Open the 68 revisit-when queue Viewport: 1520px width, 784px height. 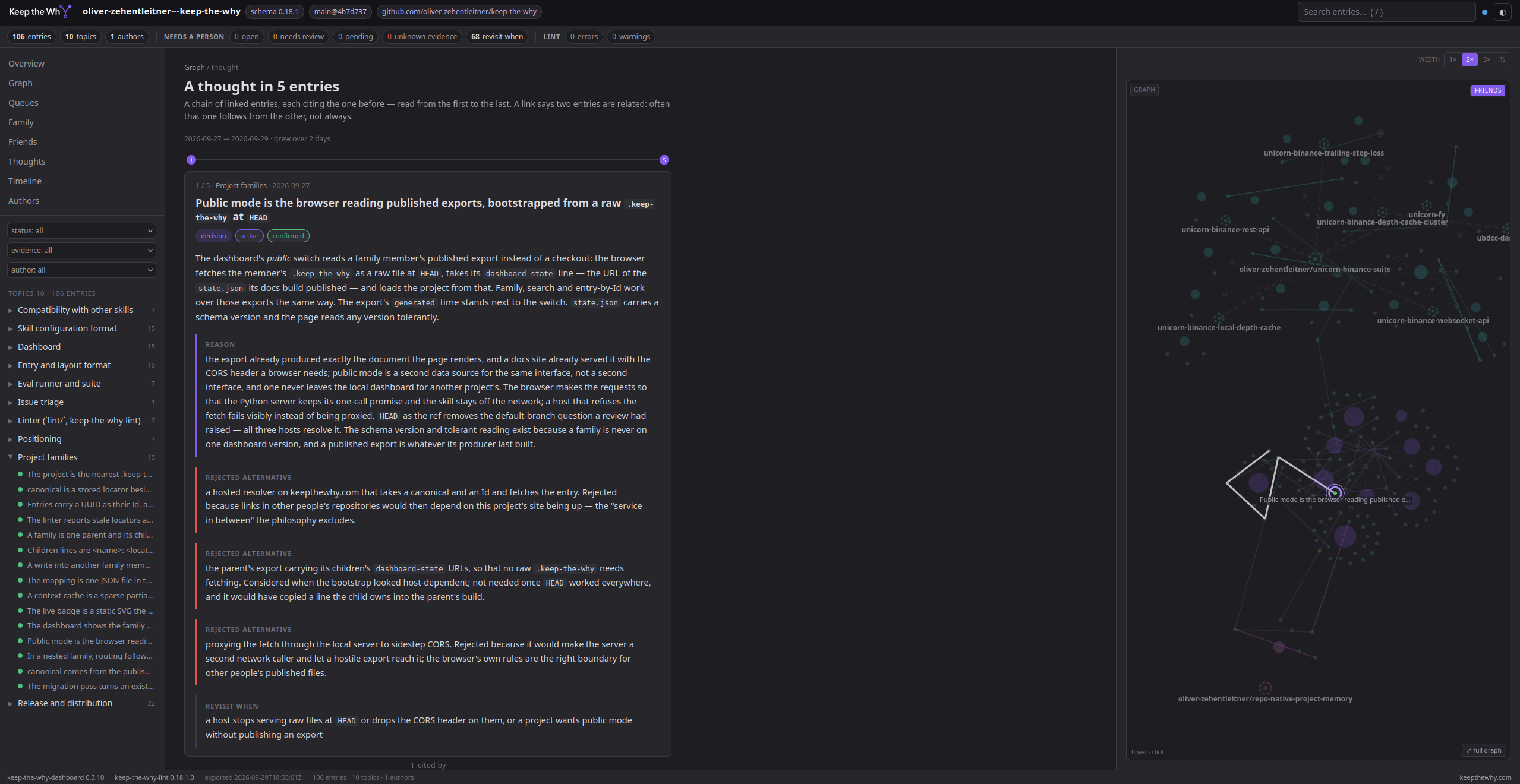[x=497, y=37]
